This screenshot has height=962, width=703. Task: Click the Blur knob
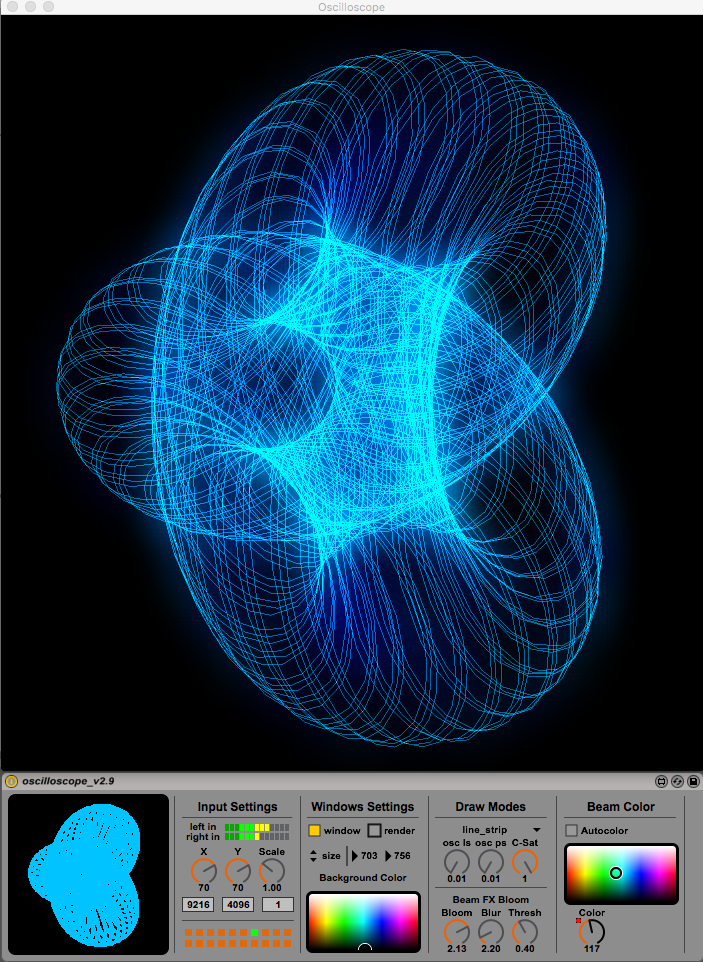click(490, 932)
